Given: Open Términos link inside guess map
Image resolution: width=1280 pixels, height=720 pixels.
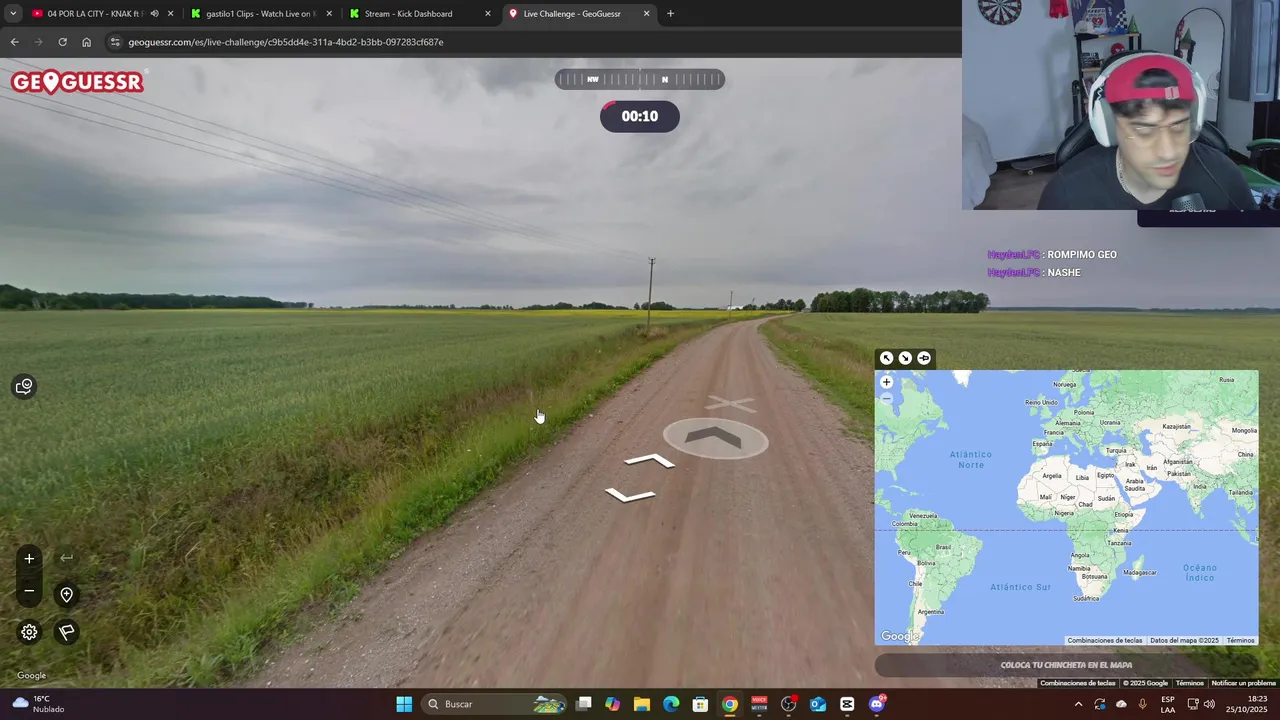Looking at the screenshot, I should click(x=1240, y=640).
